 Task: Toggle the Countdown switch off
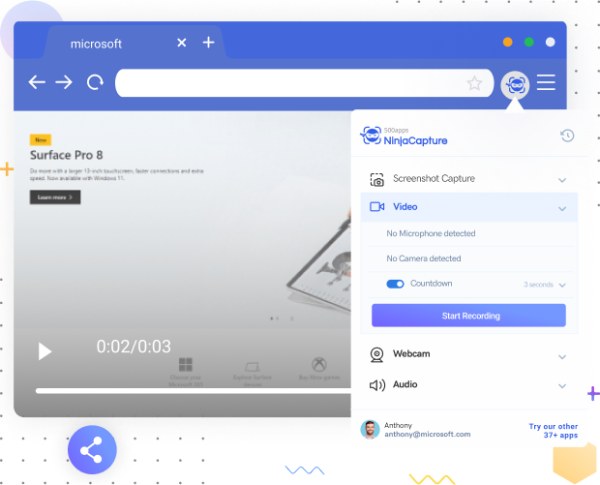click(x=395, y=284)
